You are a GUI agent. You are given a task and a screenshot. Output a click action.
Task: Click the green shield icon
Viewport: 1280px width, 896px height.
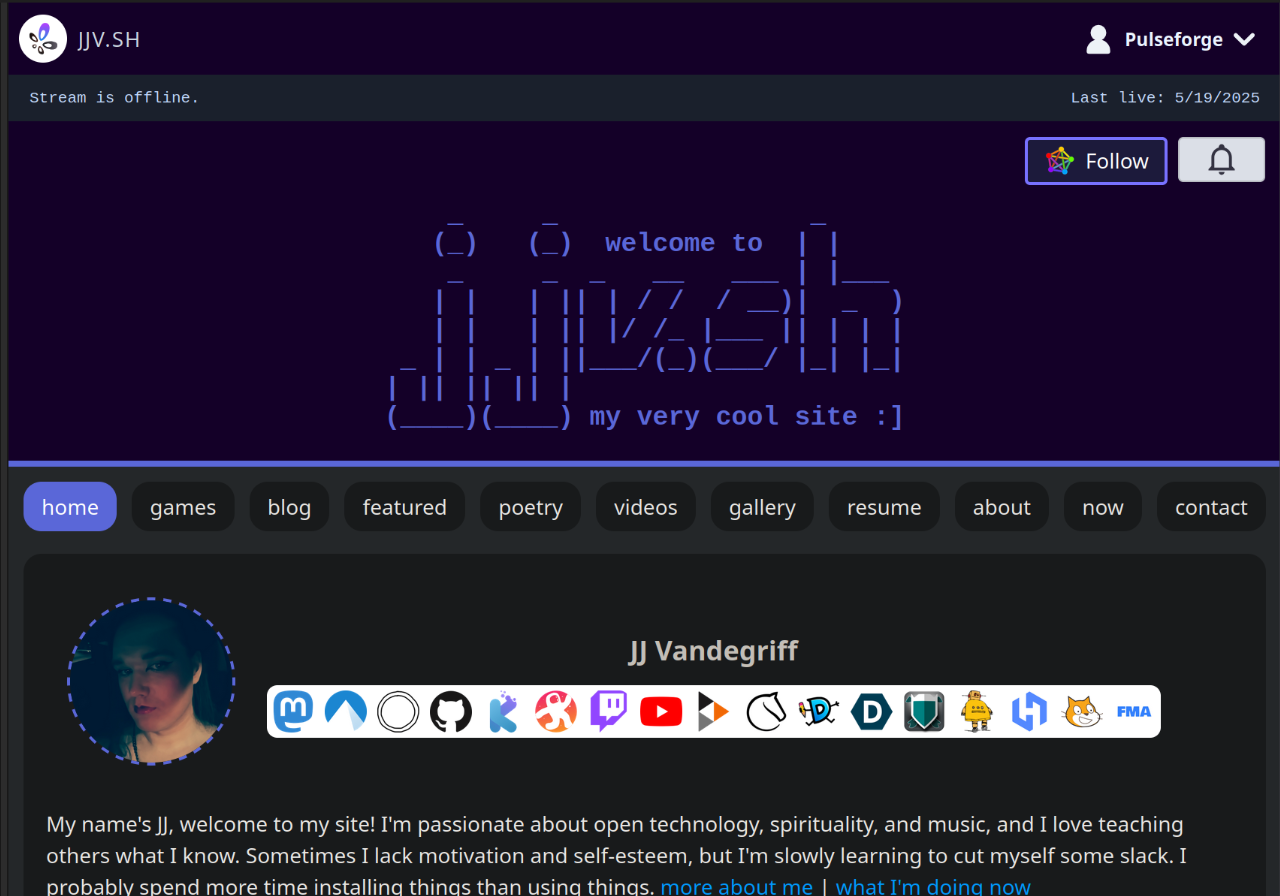pos(924,712)
